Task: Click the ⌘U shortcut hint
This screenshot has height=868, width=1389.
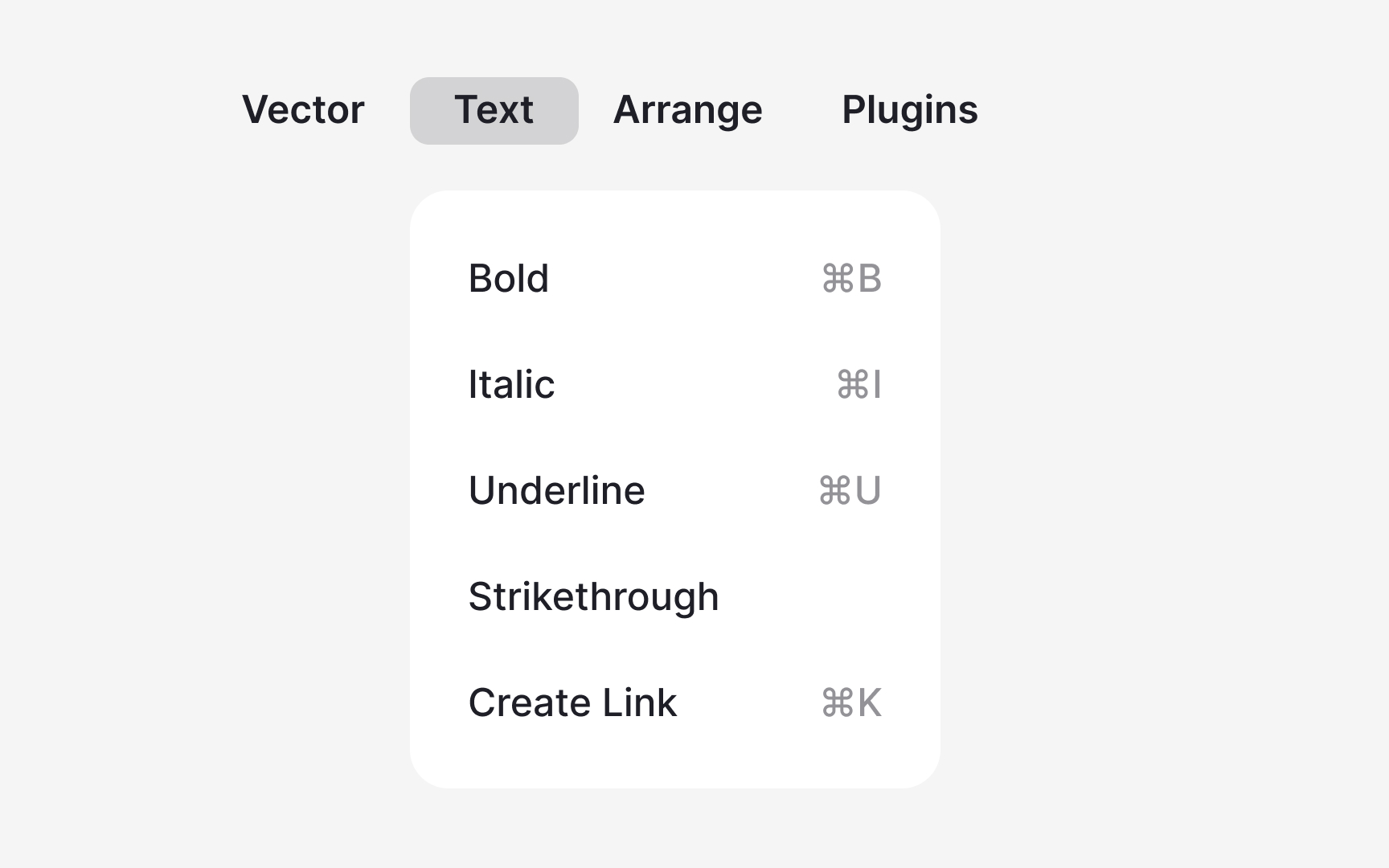Action: pyautogui.click(x=850, y=491)
